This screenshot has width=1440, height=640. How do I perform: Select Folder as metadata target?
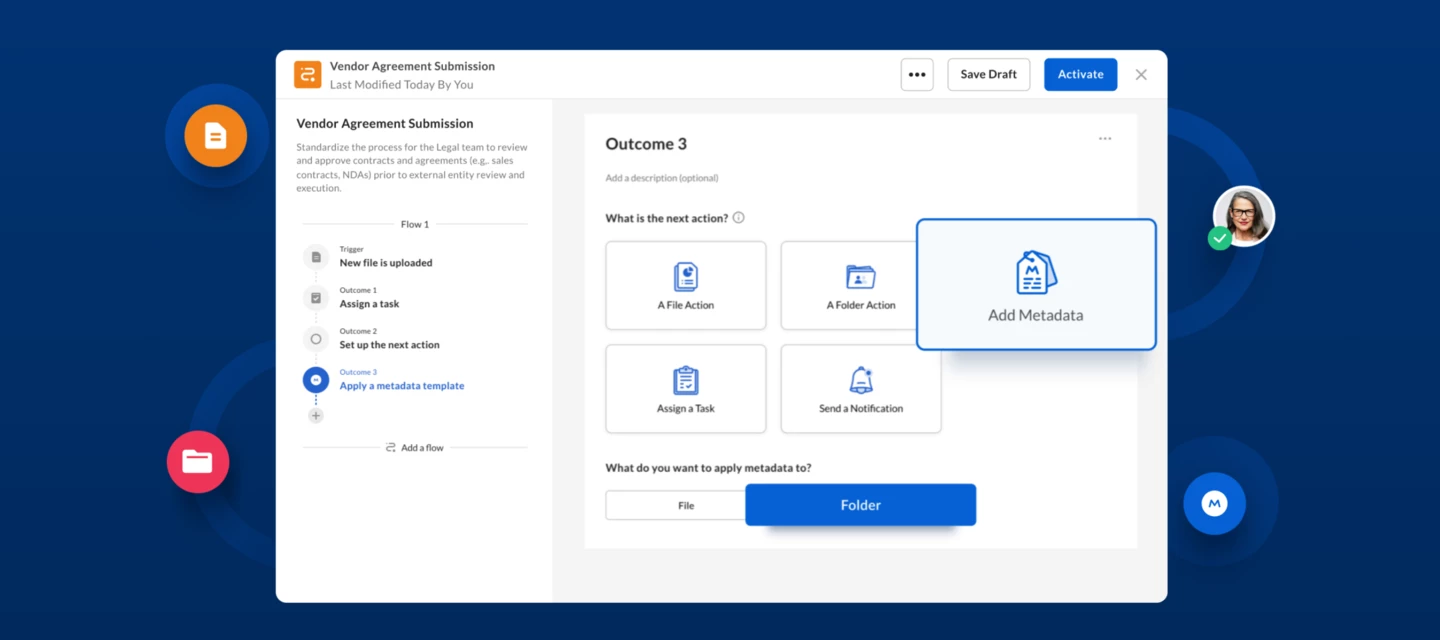click(x=860, y=505)
